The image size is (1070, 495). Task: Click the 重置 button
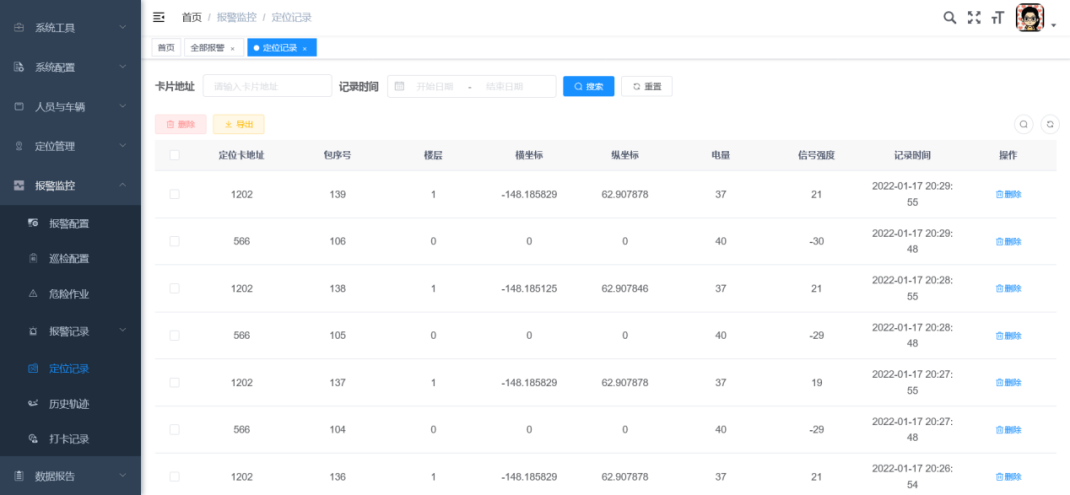647,87
